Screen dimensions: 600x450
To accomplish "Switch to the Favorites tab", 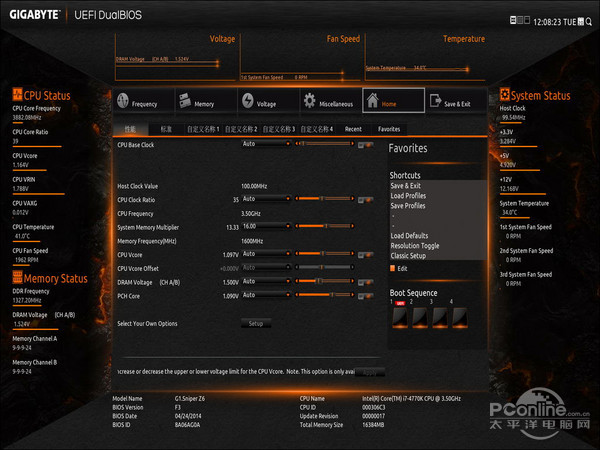I will pos(389,129).
